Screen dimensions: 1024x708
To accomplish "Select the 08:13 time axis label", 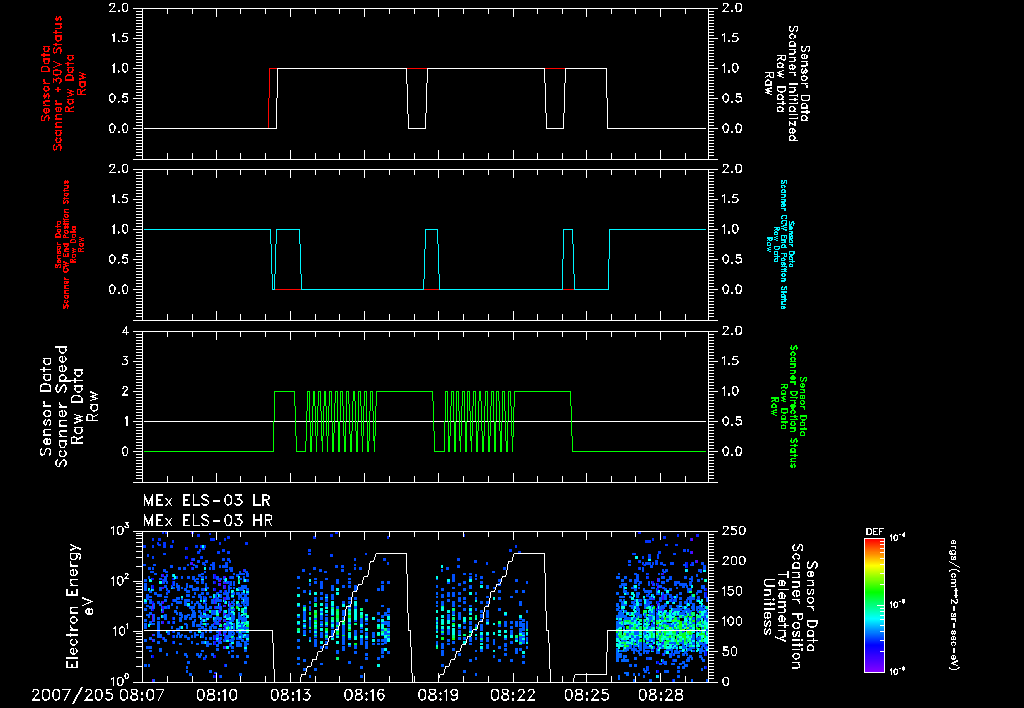I will click(x=291, y=695).
